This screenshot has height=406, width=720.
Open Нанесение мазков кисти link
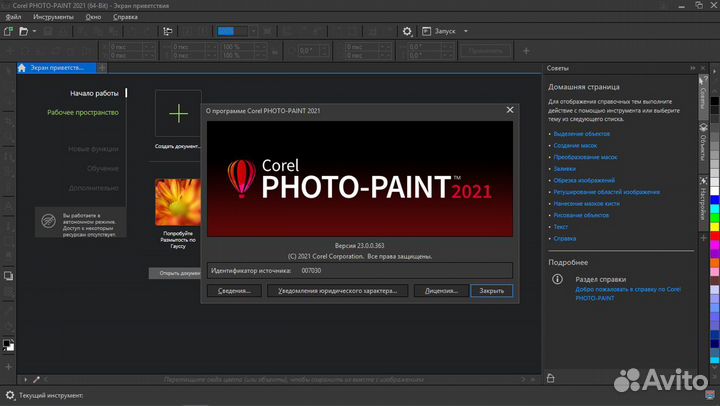586,203
